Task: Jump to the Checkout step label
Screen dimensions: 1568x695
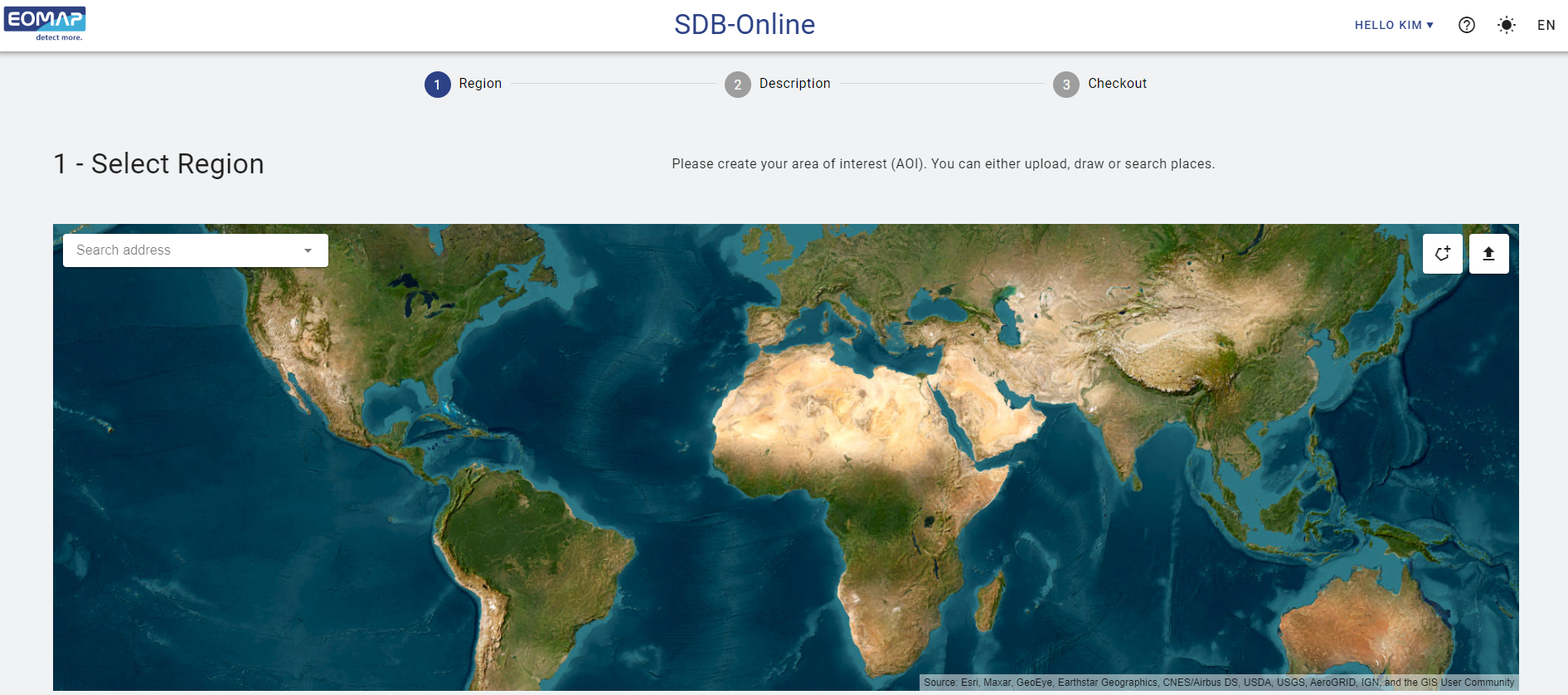Action: pyautogui.click(x=1117, y=84)
